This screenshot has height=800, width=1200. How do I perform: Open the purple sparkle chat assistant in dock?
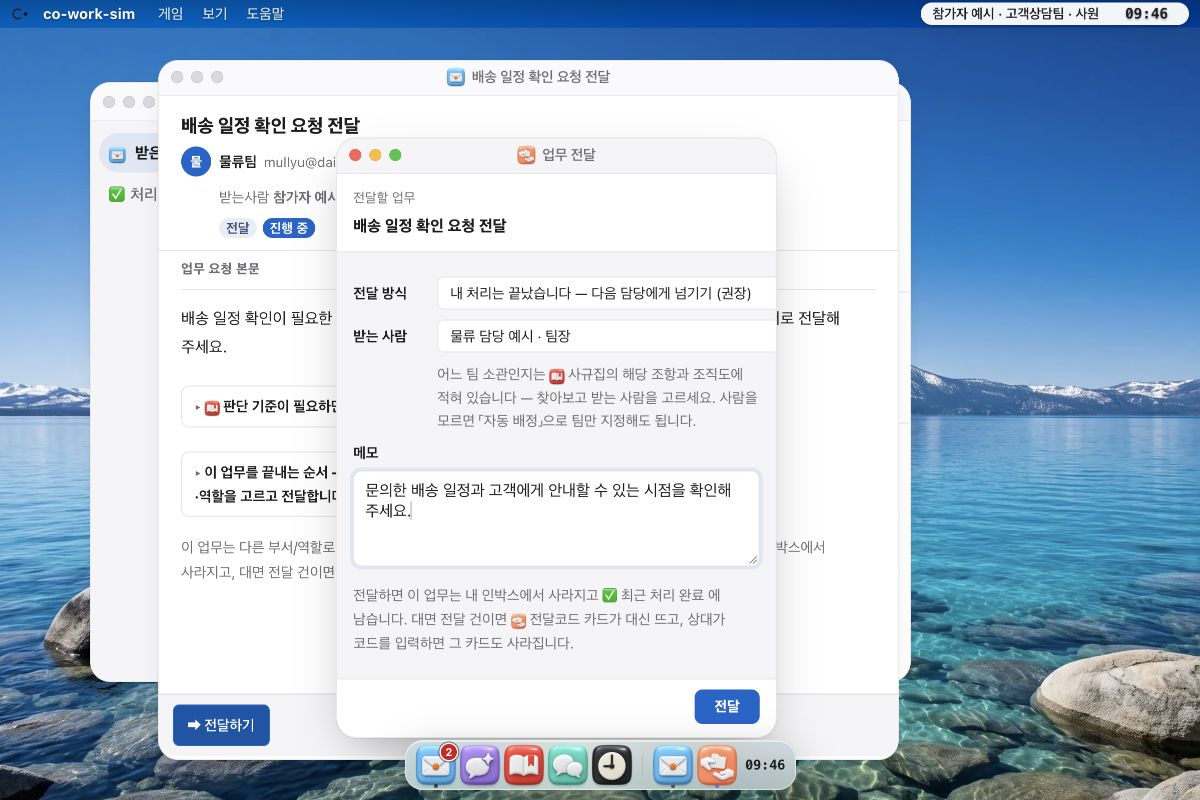[480, 766]
